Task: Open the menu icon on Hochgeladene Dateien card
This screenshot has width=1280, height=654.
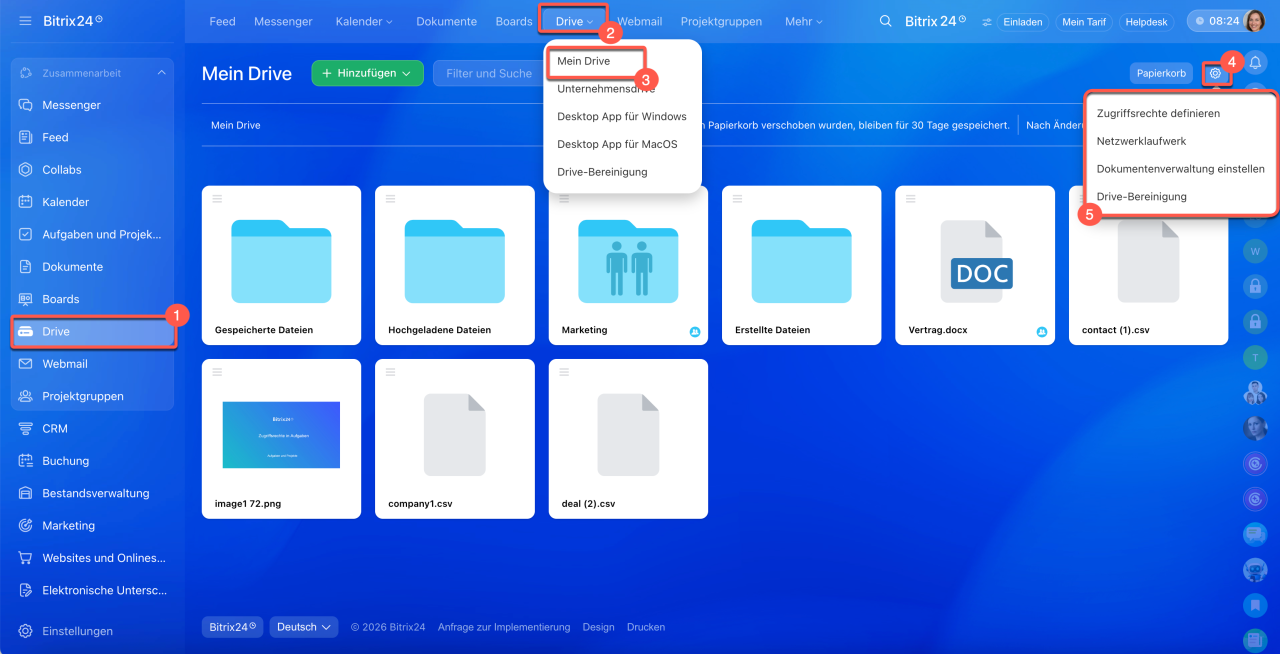Action: (390, 198)
